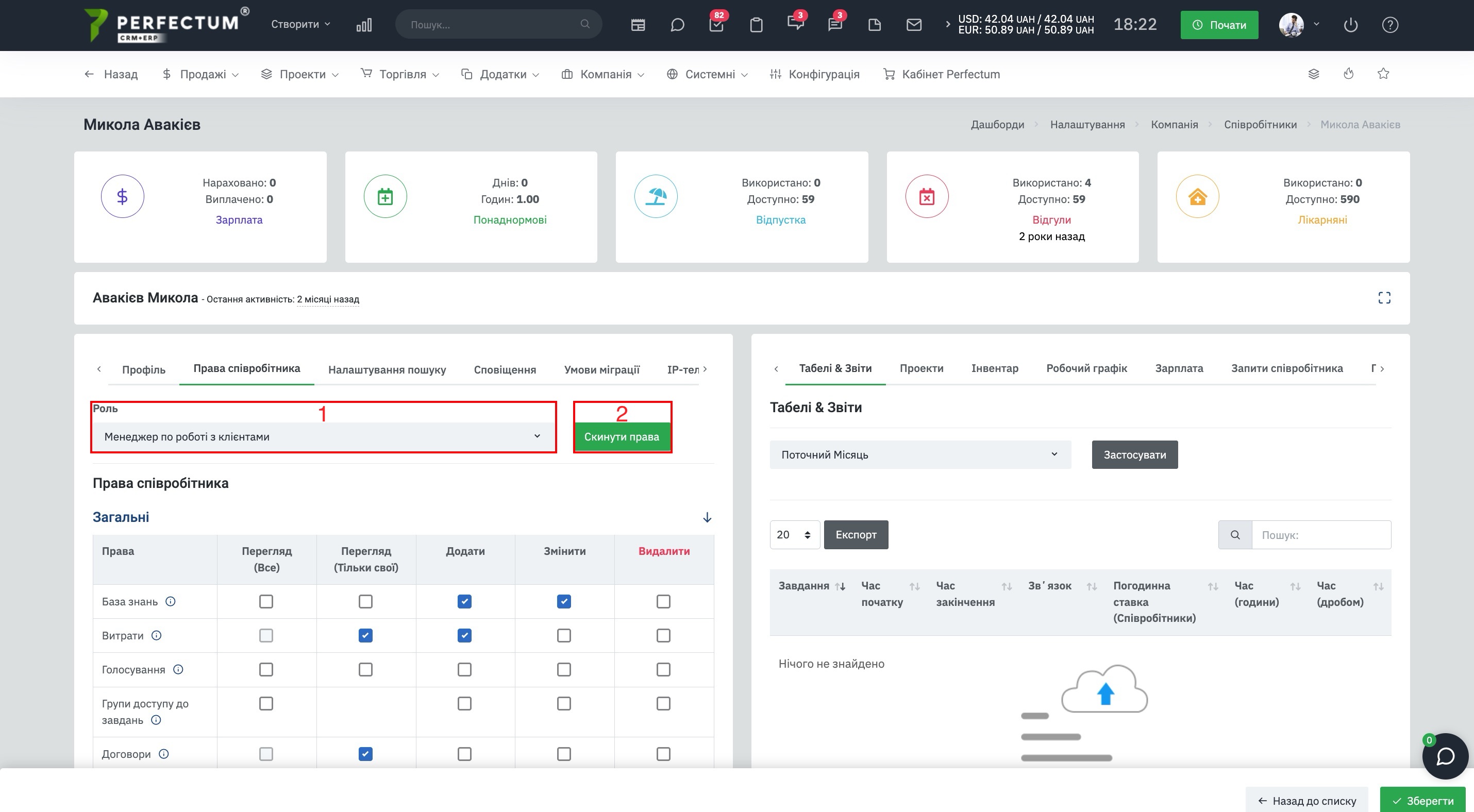1474x812 pixels.
Task: Click the Скинути права button
Action: coord(622,437)
